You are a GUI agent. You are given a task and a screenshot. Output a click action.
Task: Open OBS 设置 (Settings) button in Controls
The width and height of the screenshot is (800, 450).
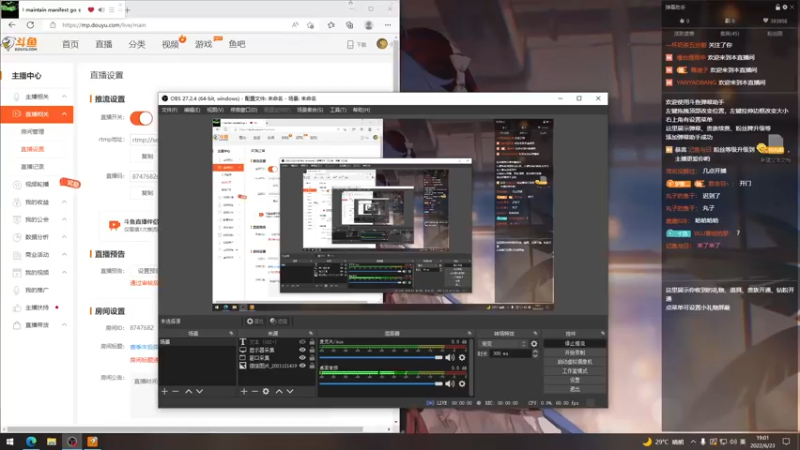point(574,381)
